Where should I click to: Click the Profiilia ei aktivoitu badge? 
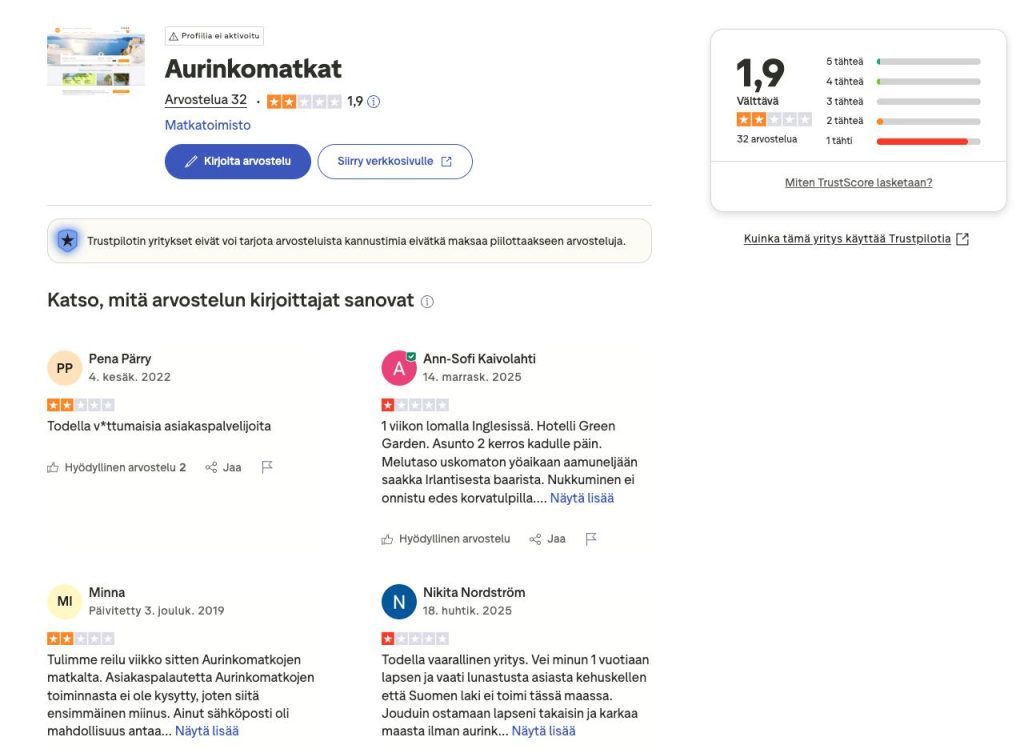click(214, 35)
